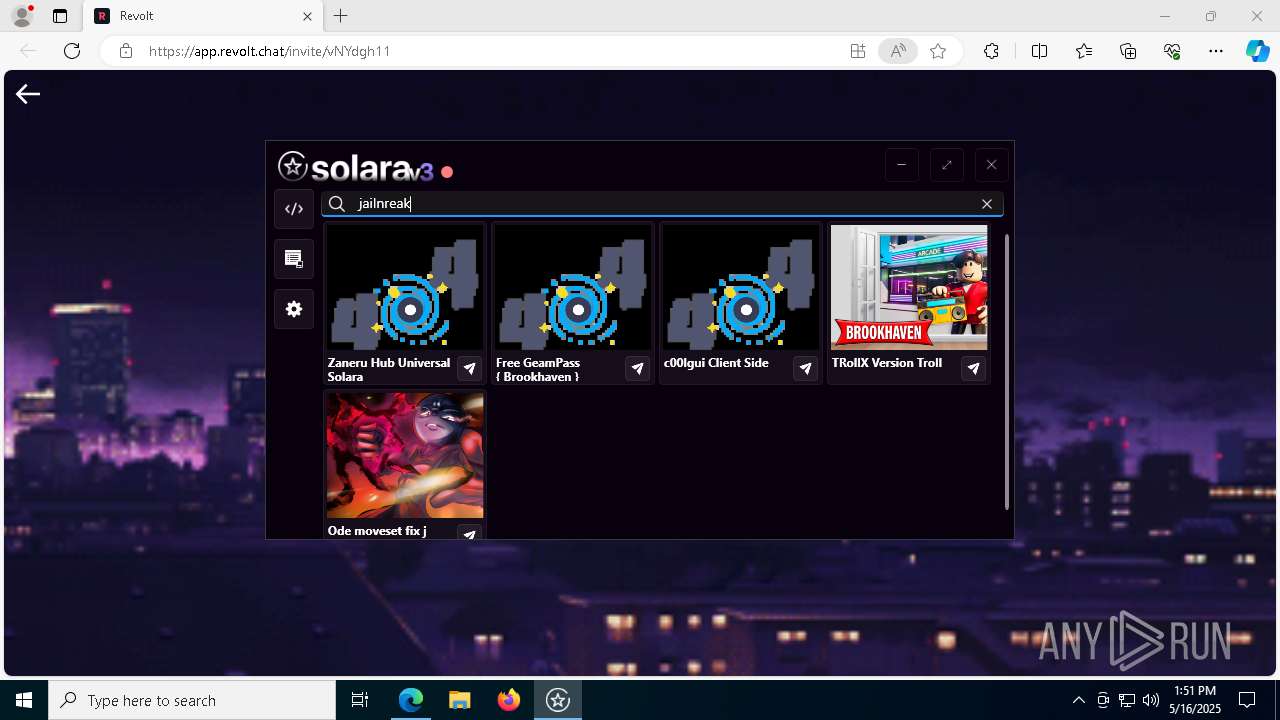The height and width of the screenshot is (720, 1280).
Task: Open File Explorer from taskbar
Action: click(x=460, y=700)
